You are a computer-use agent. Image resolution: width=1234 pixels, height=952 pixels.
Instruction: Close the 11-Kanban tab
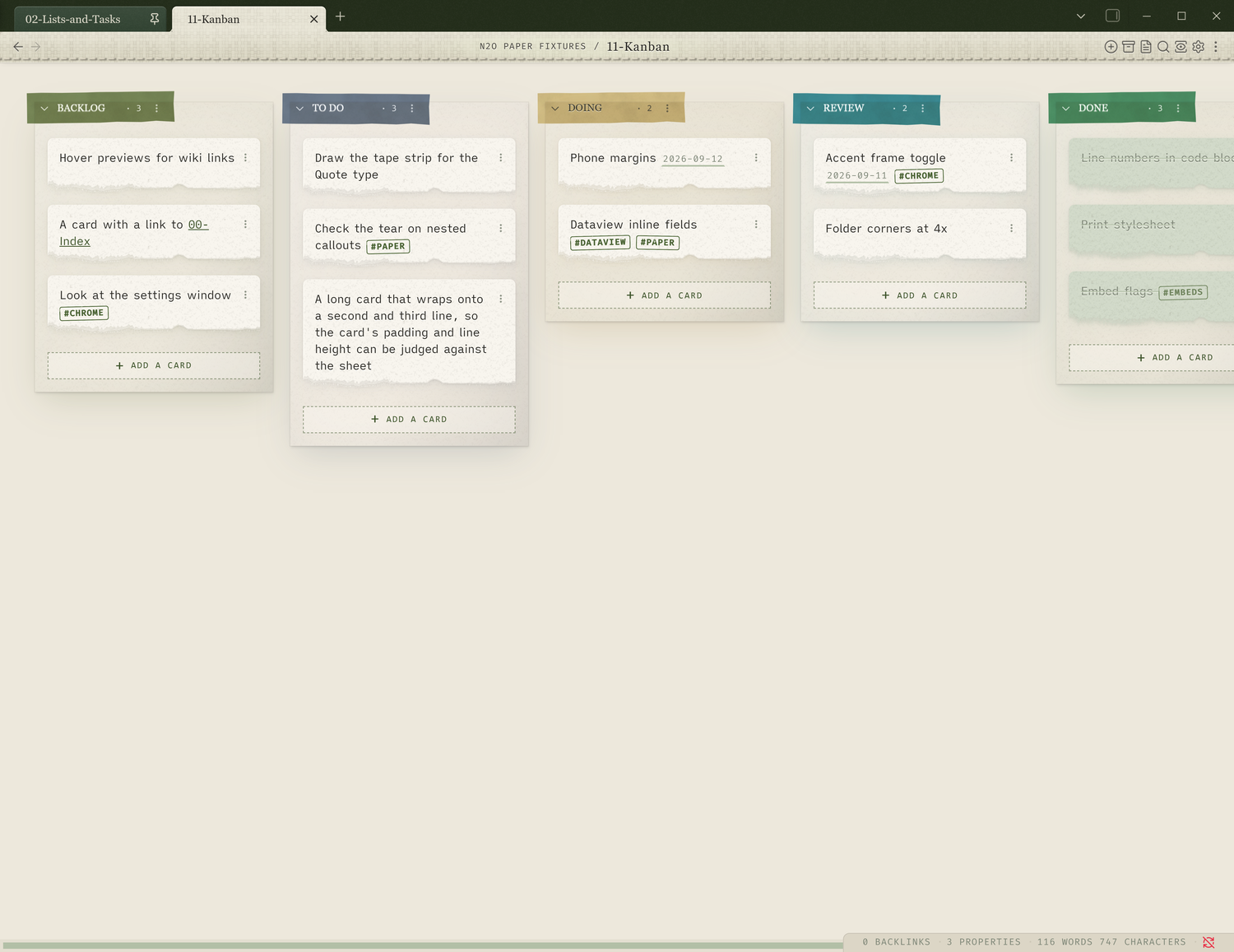coord(313,19)
